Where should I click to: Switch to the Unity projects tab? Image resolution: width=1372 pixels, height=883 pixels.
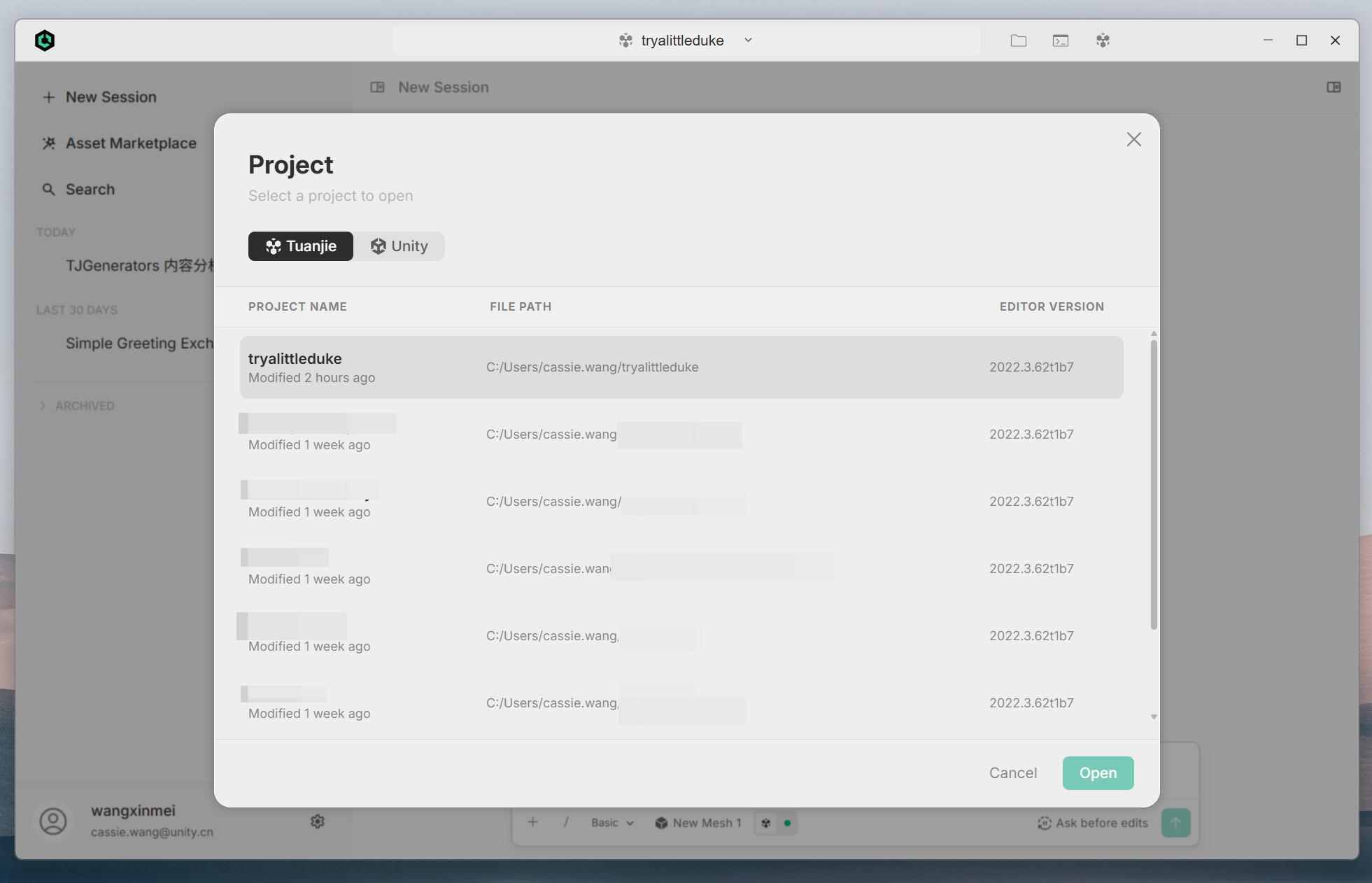[399, 246]
